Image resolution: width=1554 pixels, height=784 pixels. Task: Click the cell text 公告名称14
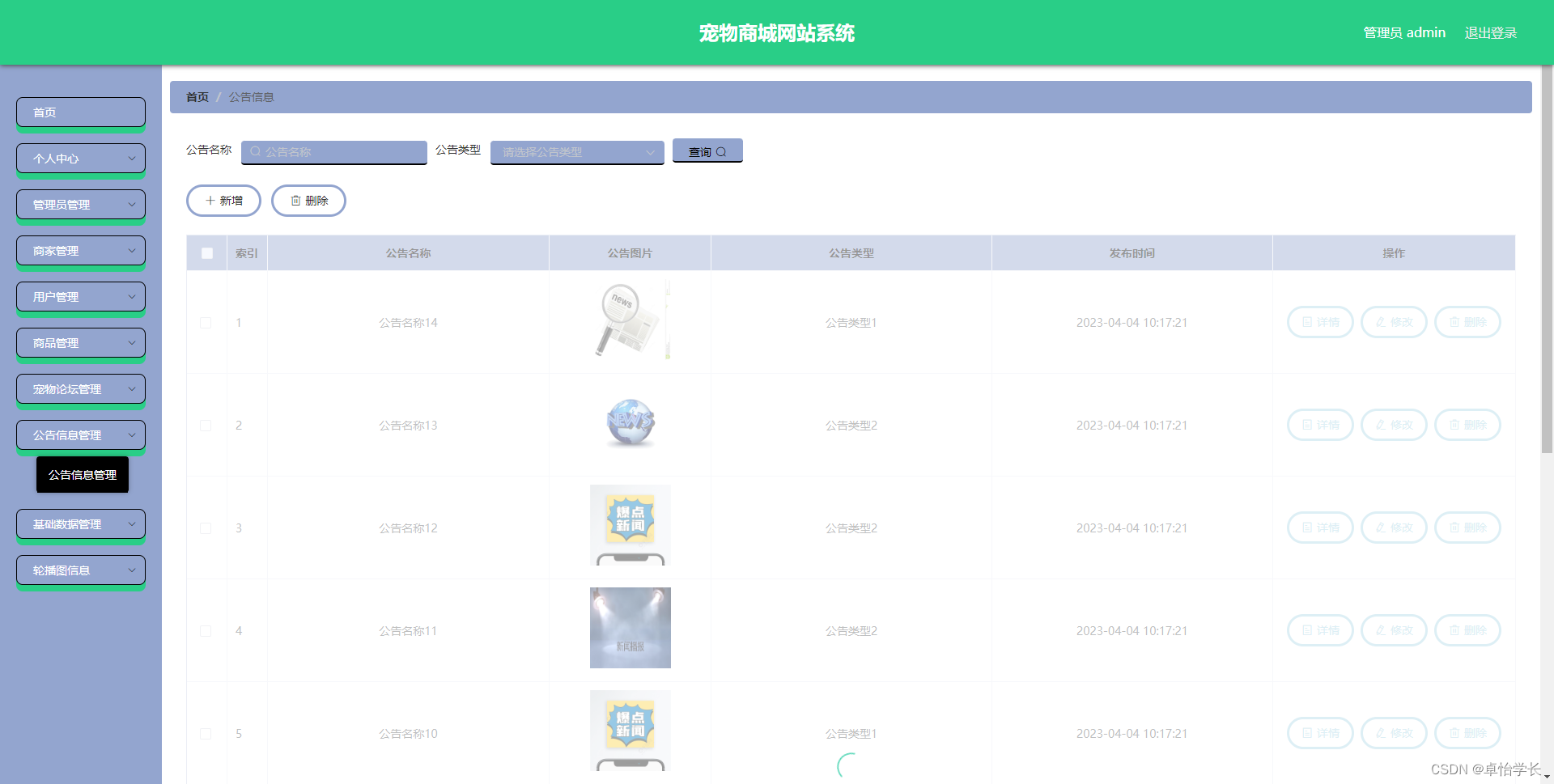[x=408, y=323]
